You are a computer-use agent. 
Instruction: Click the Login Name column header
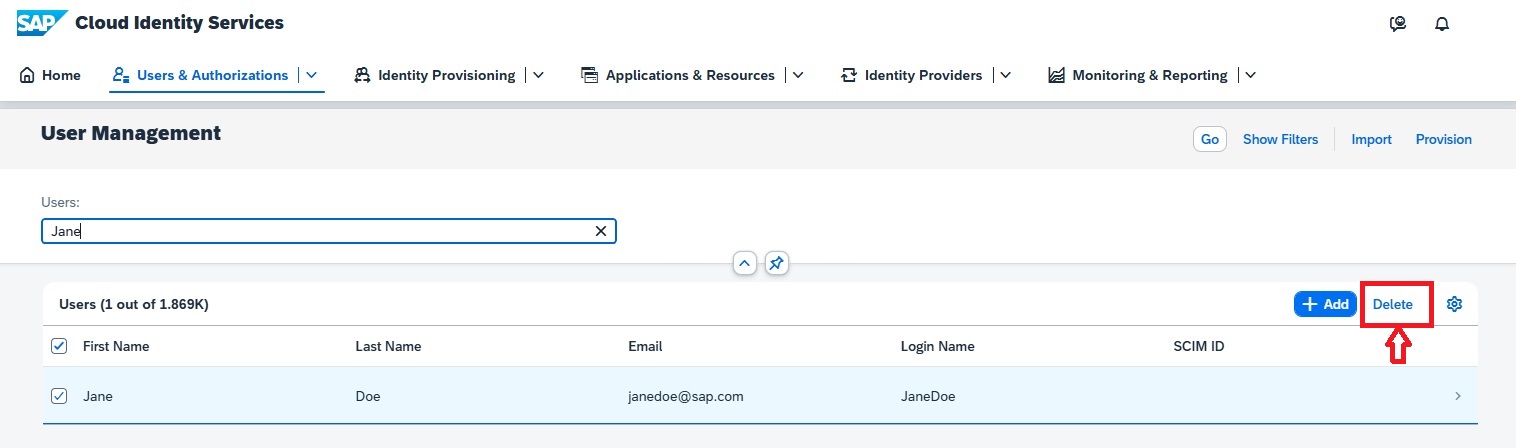pyautogui.click(x=937, y=346)
